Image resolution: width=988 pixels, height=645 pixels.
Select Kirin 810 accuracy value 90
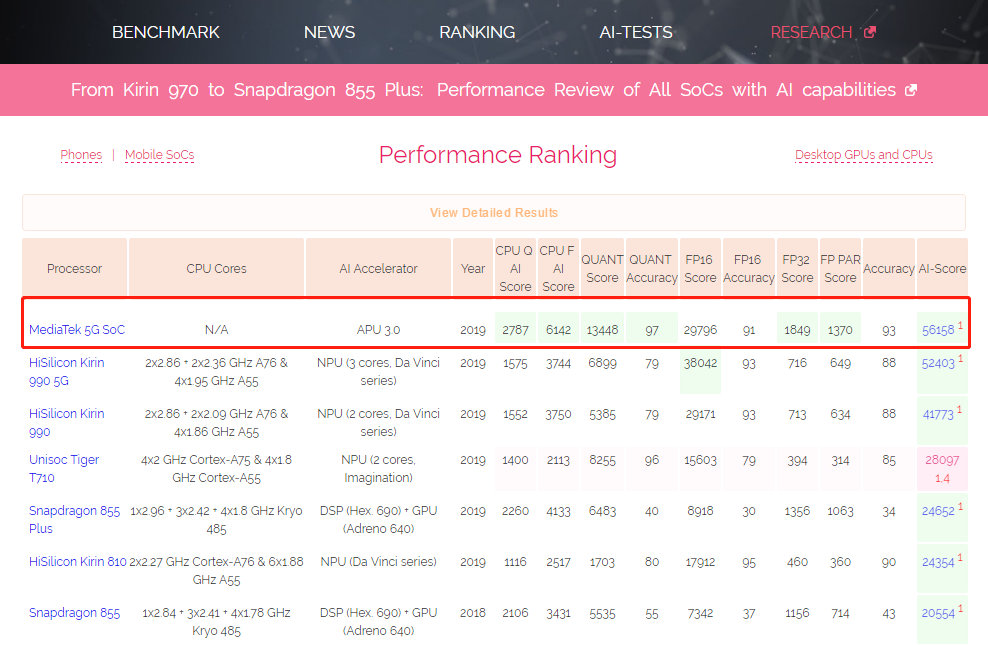click(x=888, y=562)
